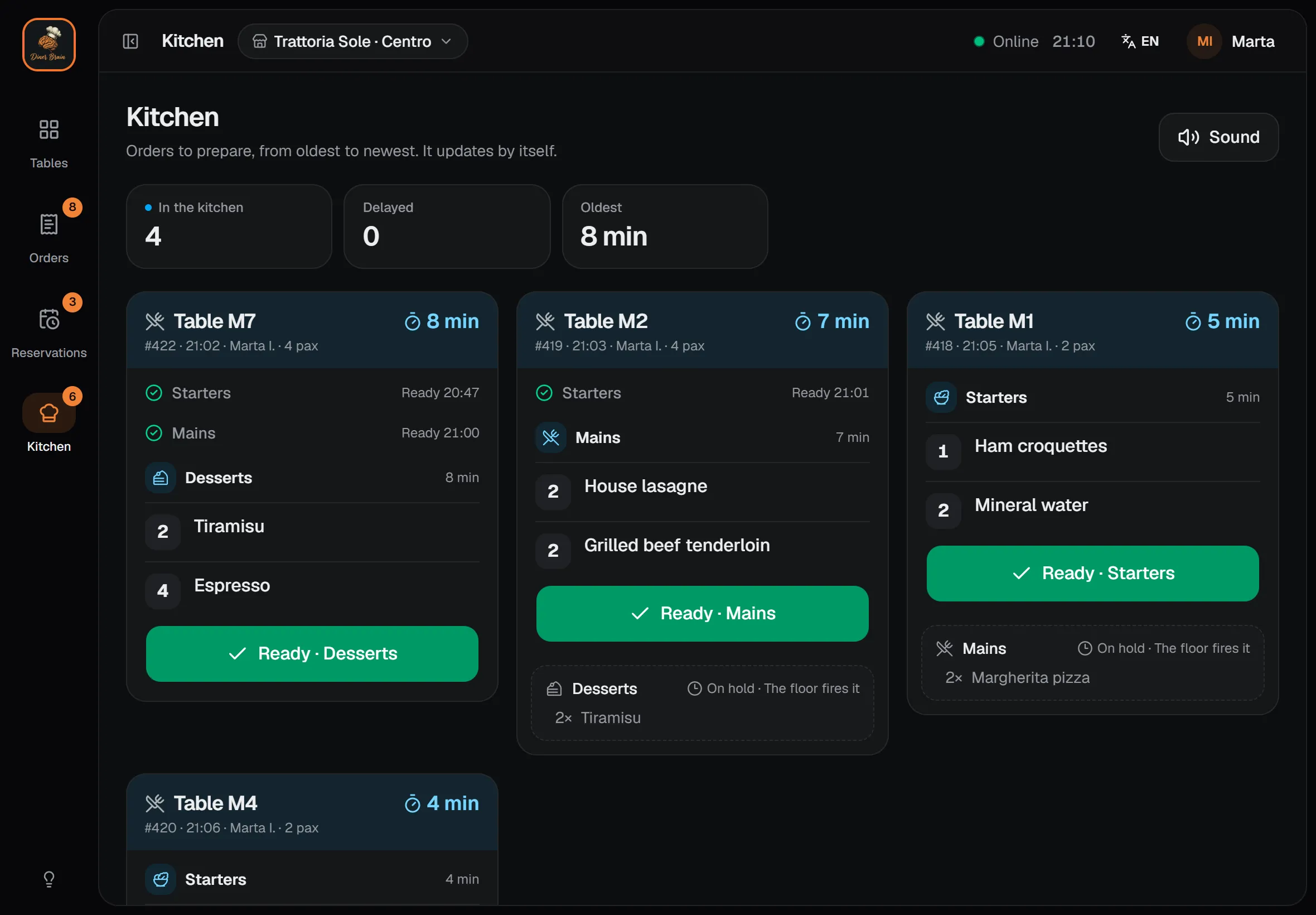Viewport: 1316px width, 915px height.
Task: Click the 7 min timer on Table M2
Action: pyautogui.click(x=831, y=321)
